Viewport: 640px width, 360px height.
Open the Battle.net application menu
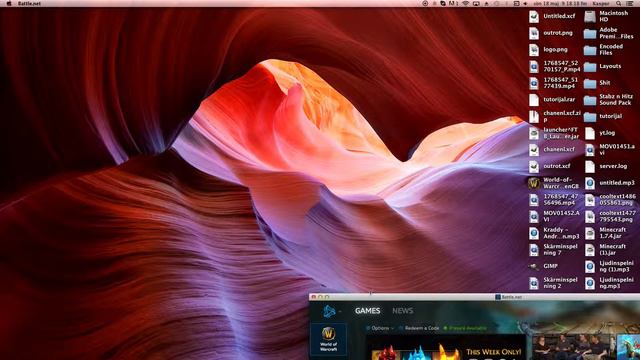29,3
